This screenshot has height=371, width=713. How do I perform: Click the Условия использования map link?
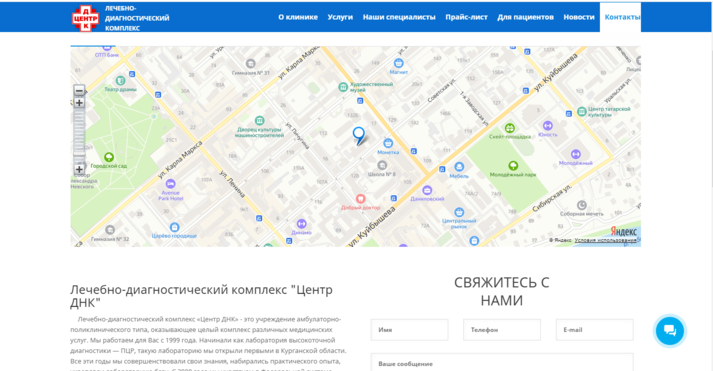tap(605, 240)
